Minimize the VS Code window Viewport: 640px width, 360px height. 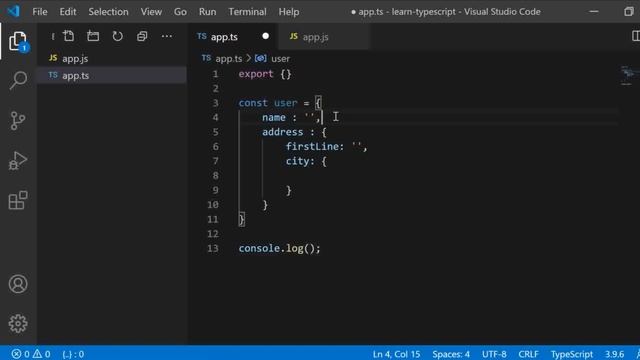[x=594, y=11]
